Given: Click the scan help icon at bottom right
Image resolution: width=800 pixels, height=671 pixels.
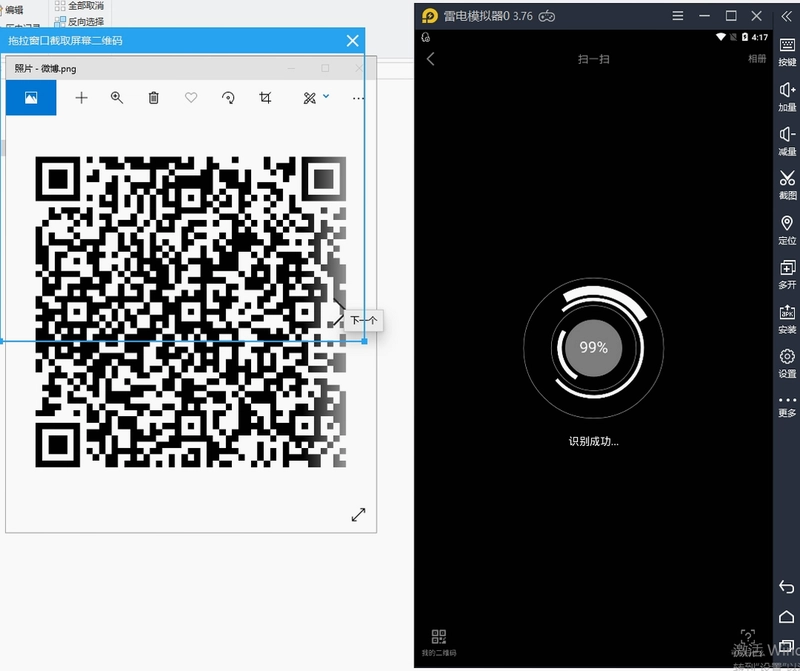Looking at the screenshot, I should [747, 638].
